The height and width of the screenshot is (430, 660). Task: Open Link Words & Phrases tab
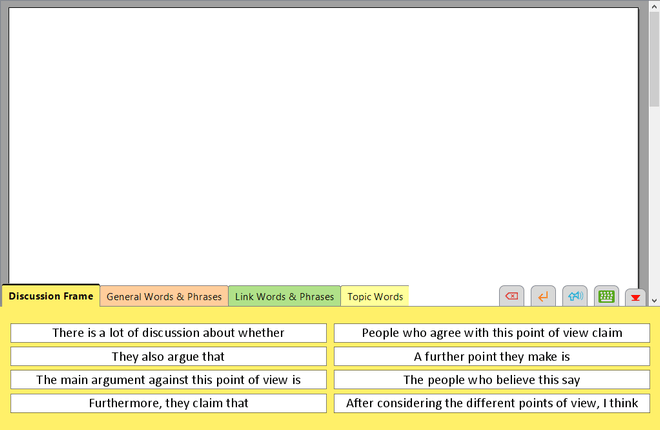point(285,297)
